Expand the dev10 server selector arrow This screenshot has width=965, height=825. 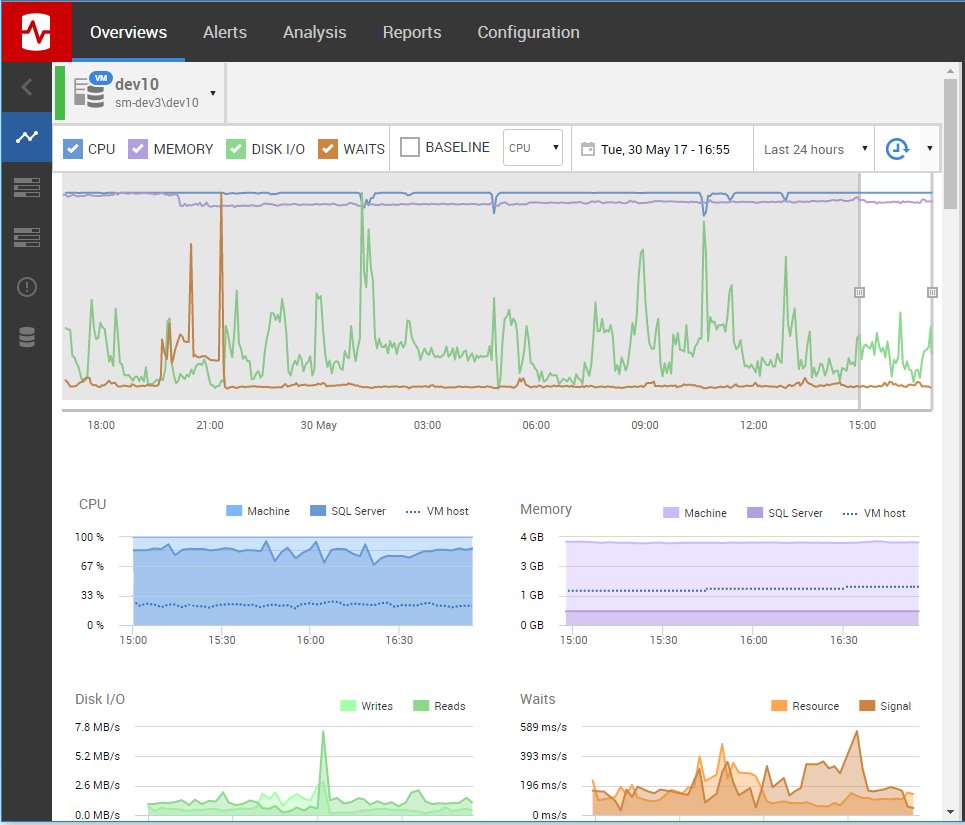213,94
